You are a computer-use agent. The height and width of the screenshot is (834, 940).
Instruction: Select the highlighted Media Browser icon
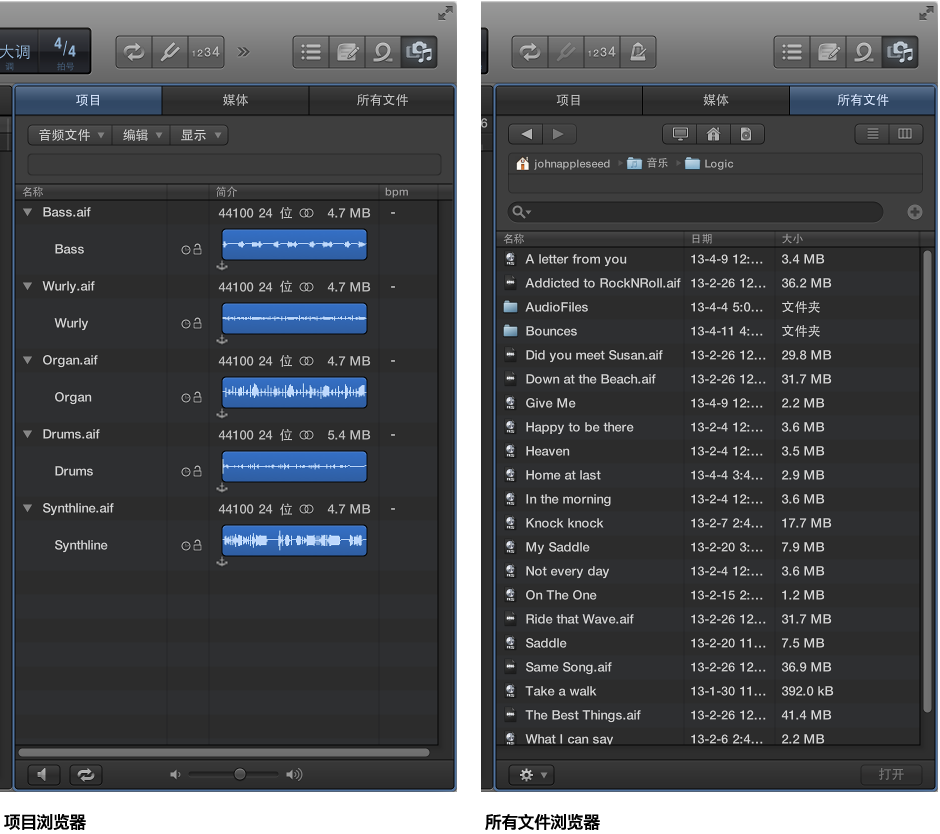click(420, 52)
